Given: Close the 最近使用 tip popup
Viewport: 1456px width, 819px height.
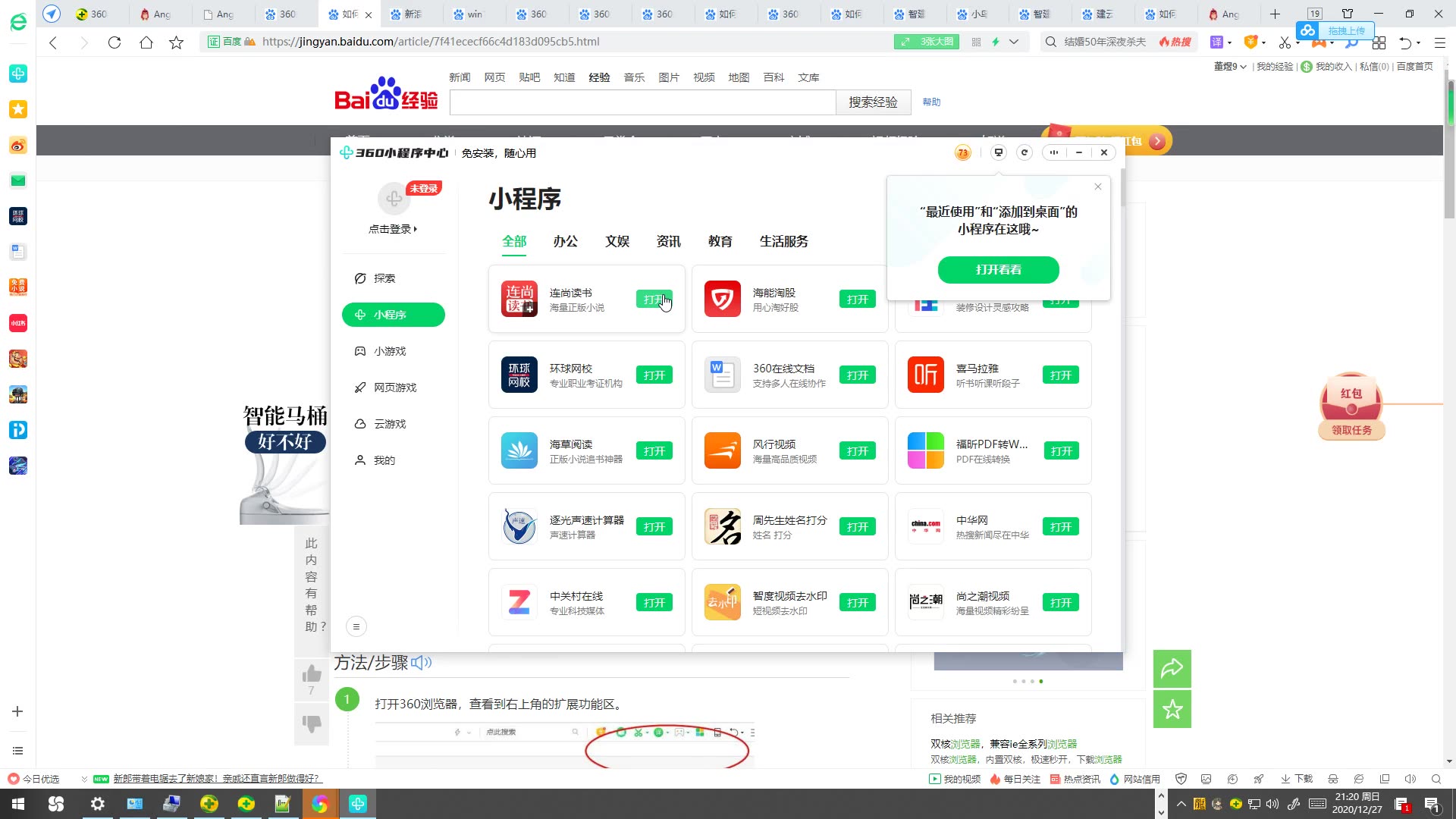Looking at the screenshot, I should click(x=1097, y=187).
